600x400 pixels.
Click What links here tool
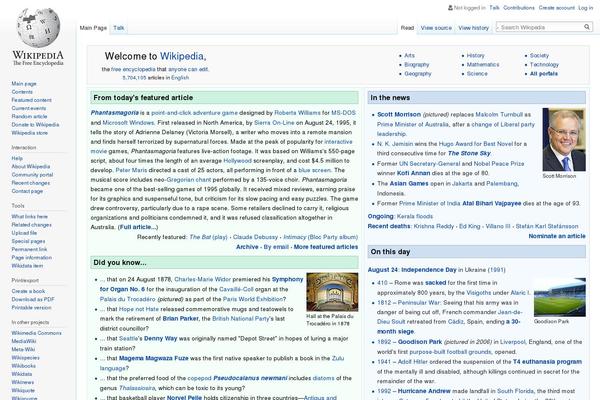pos(29,217)
